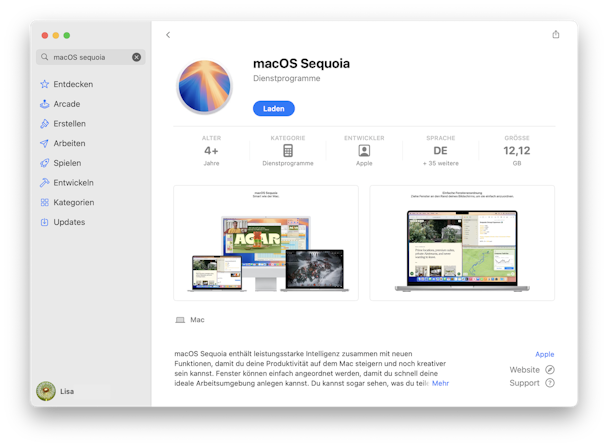Click the Mac laptop icon
Screen dimensions: 608x447
pyautogui.click(x=180, y=320)
